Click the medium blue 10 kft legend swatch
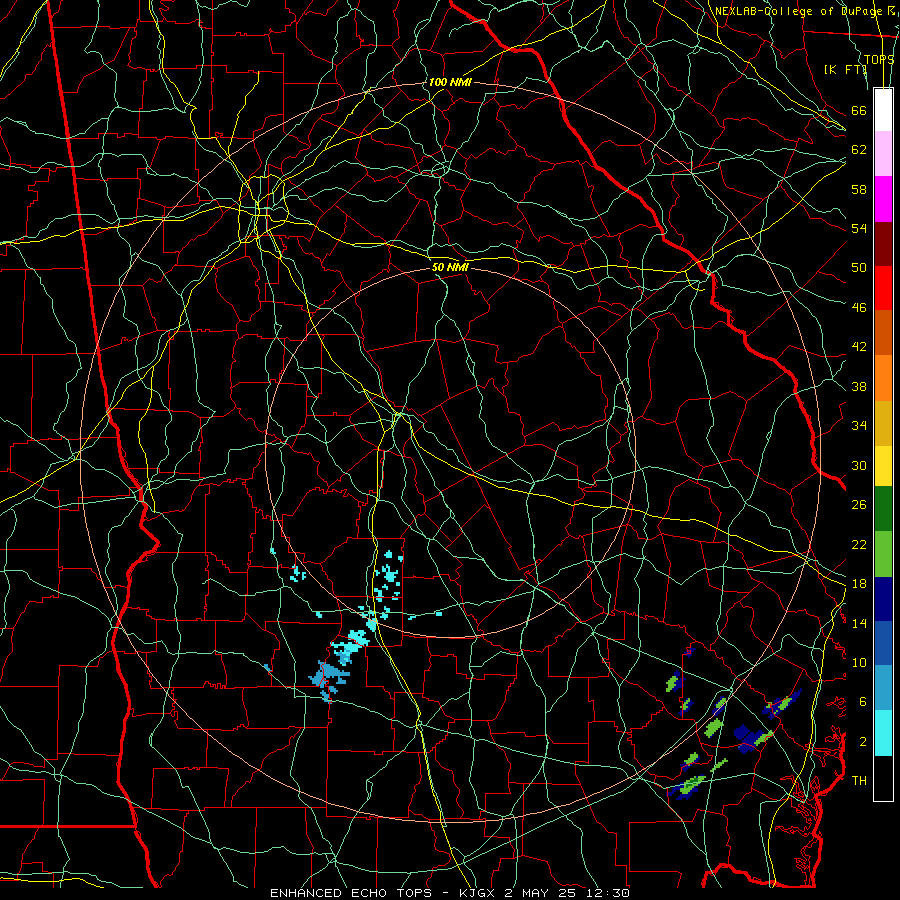This screenshot has width=900, height=900. coord(883,643)
